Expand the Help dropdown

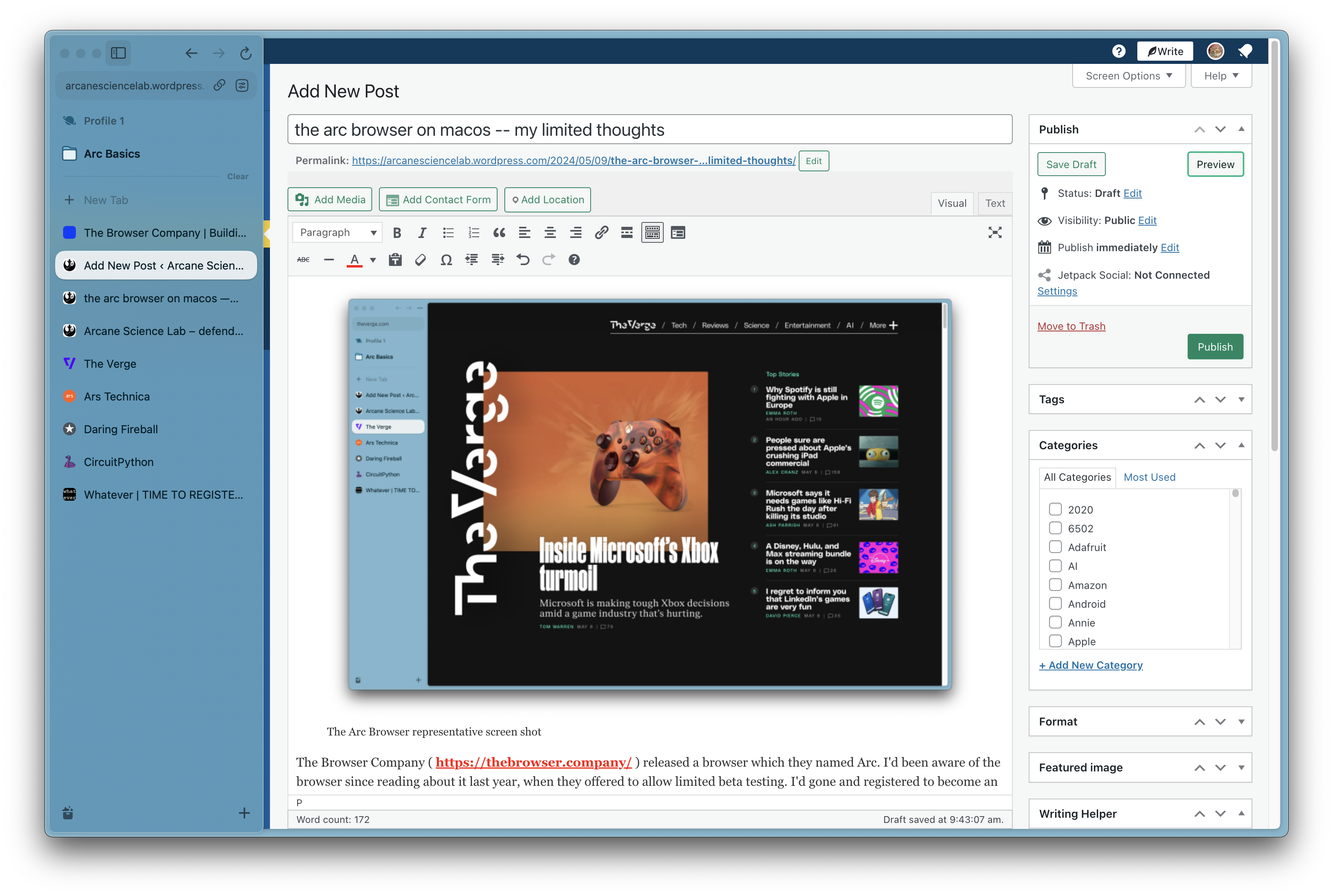click(x=1221, y=76)
